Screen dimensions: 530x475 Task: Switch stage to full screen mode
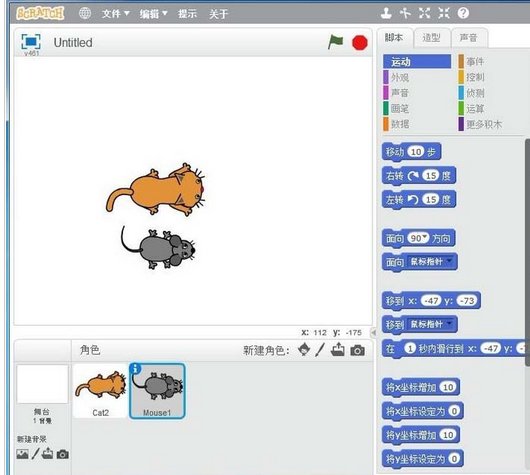click(x=31, y=42)
